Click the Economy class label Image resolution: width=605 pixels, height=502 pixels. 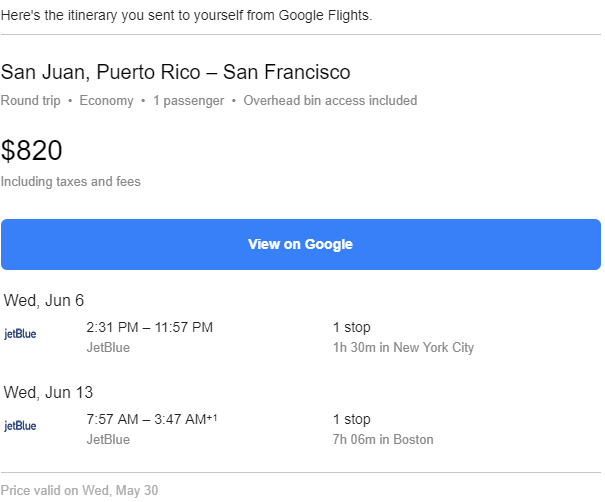(x=106, y=101)
